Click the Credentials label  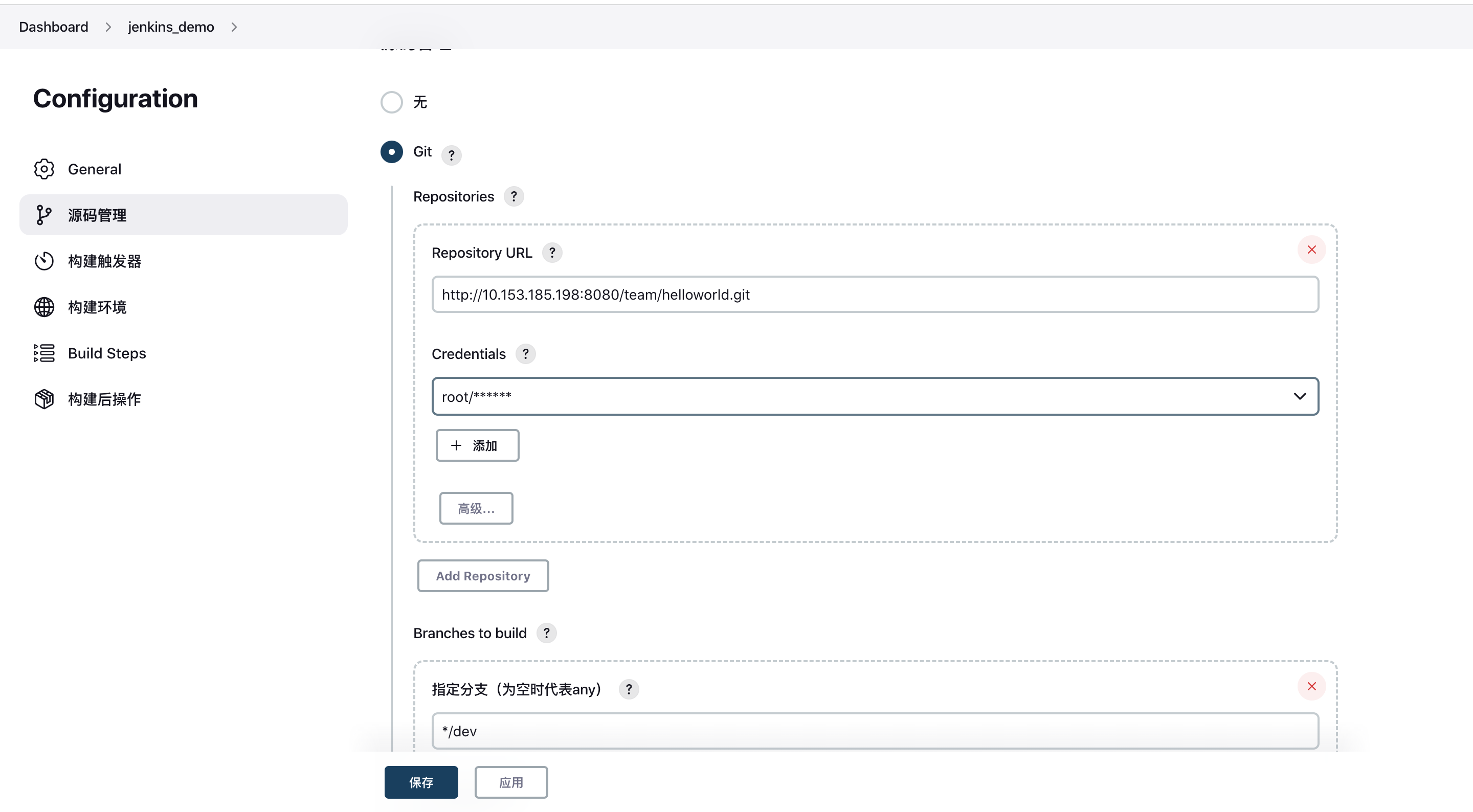click(x=469, y=354)
